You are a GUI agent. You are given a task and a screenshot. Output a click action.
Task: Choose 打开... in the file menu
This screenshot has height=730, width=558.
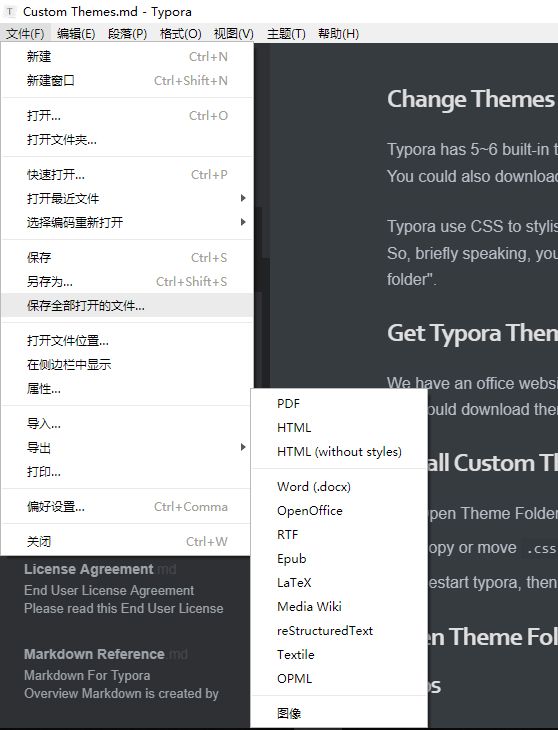(x=128, y=115)
